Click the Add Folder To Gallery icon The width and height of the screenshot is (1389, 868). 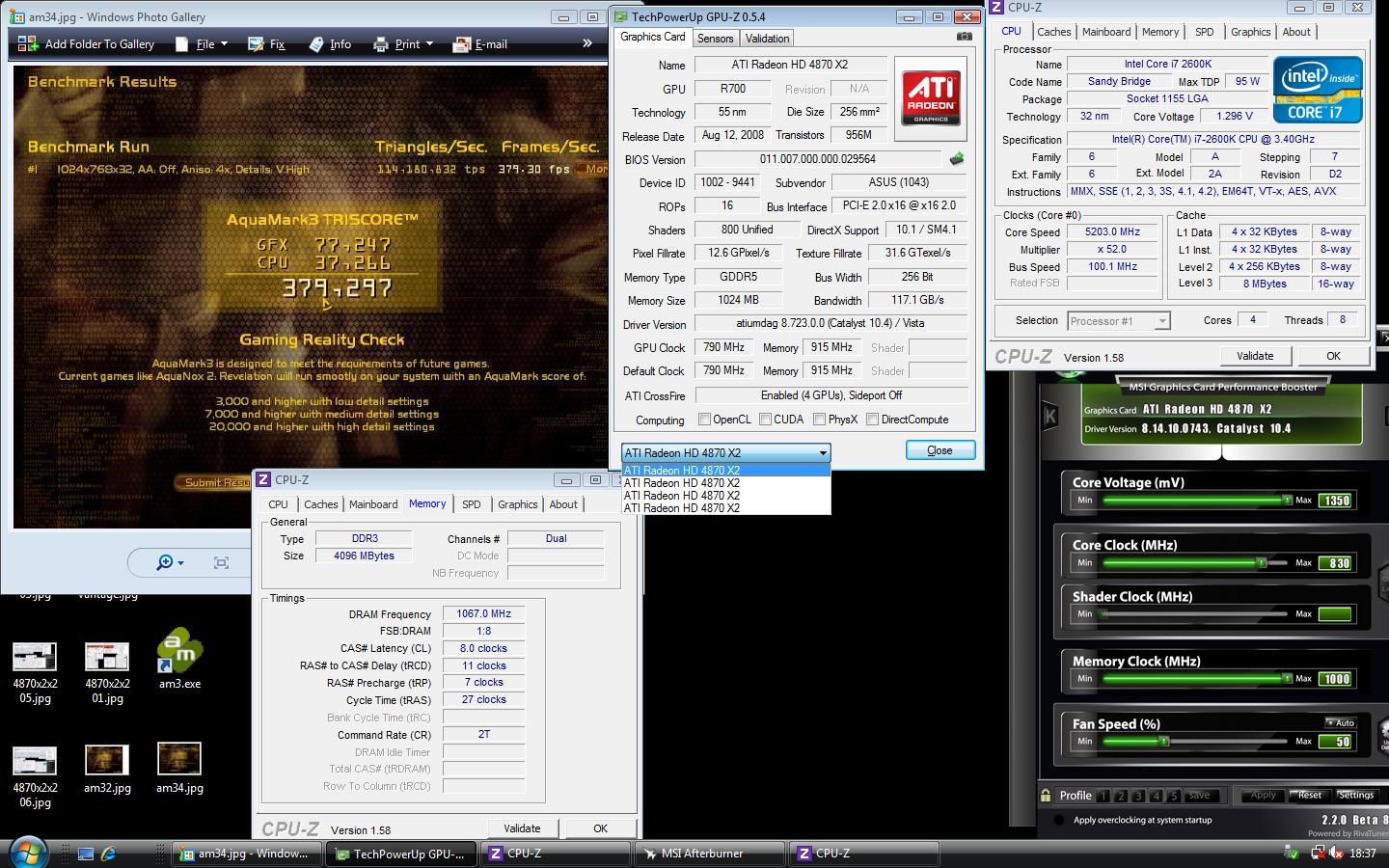point(27,43)
